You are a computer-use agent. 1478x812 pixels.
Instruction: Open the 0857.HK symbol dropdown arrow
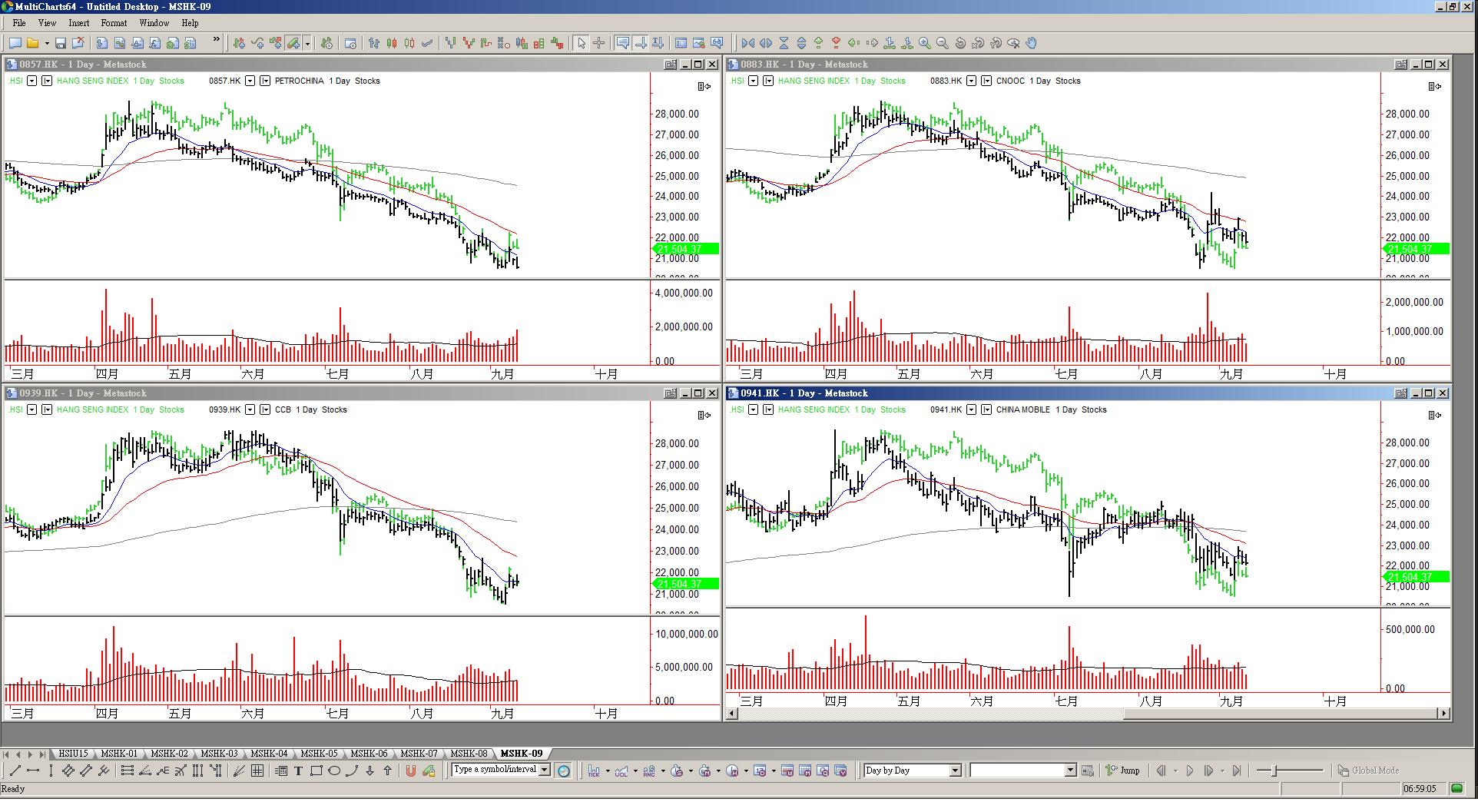point(250,81)
